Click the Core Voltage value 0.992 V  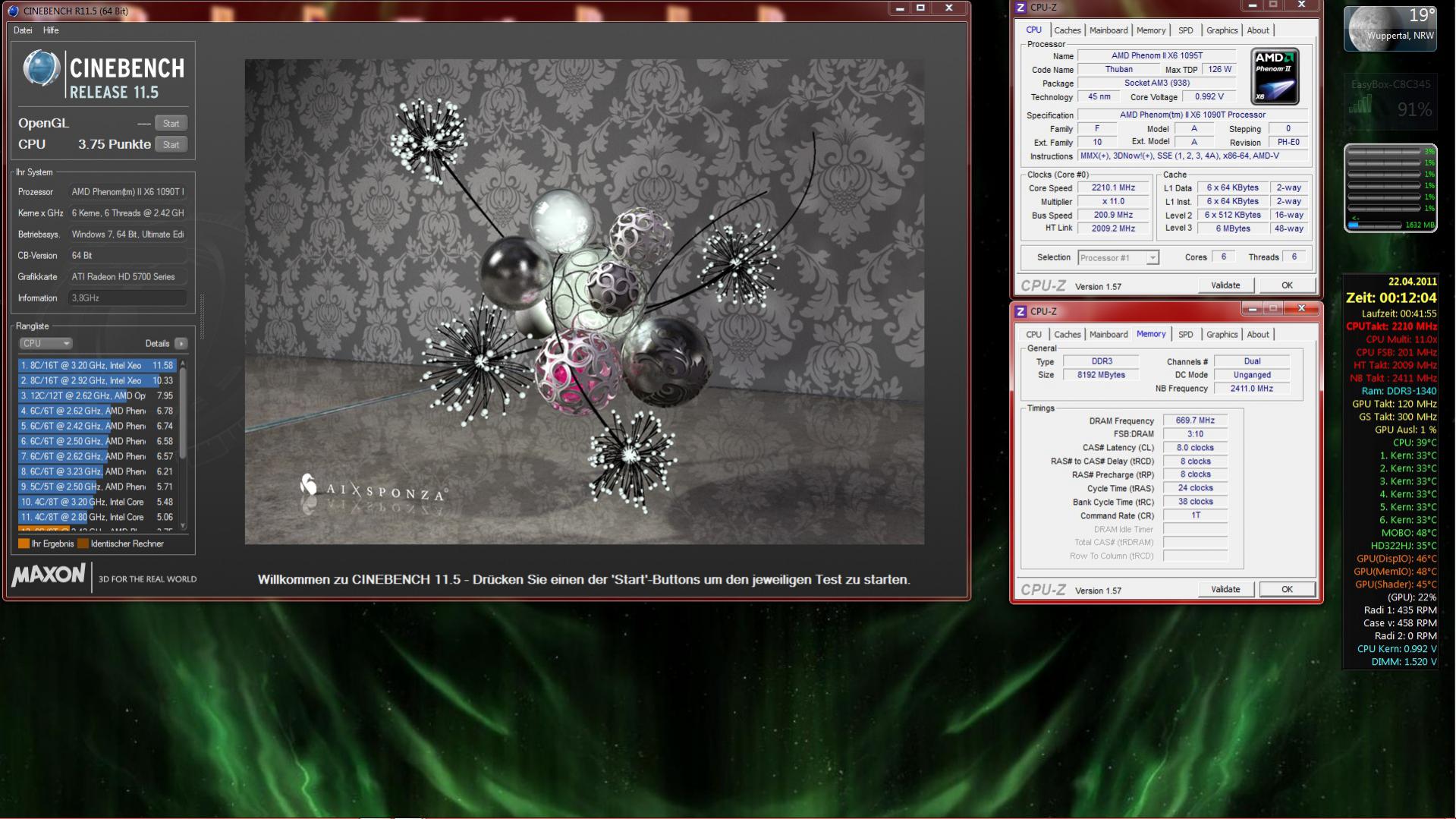pos(1209,96)
